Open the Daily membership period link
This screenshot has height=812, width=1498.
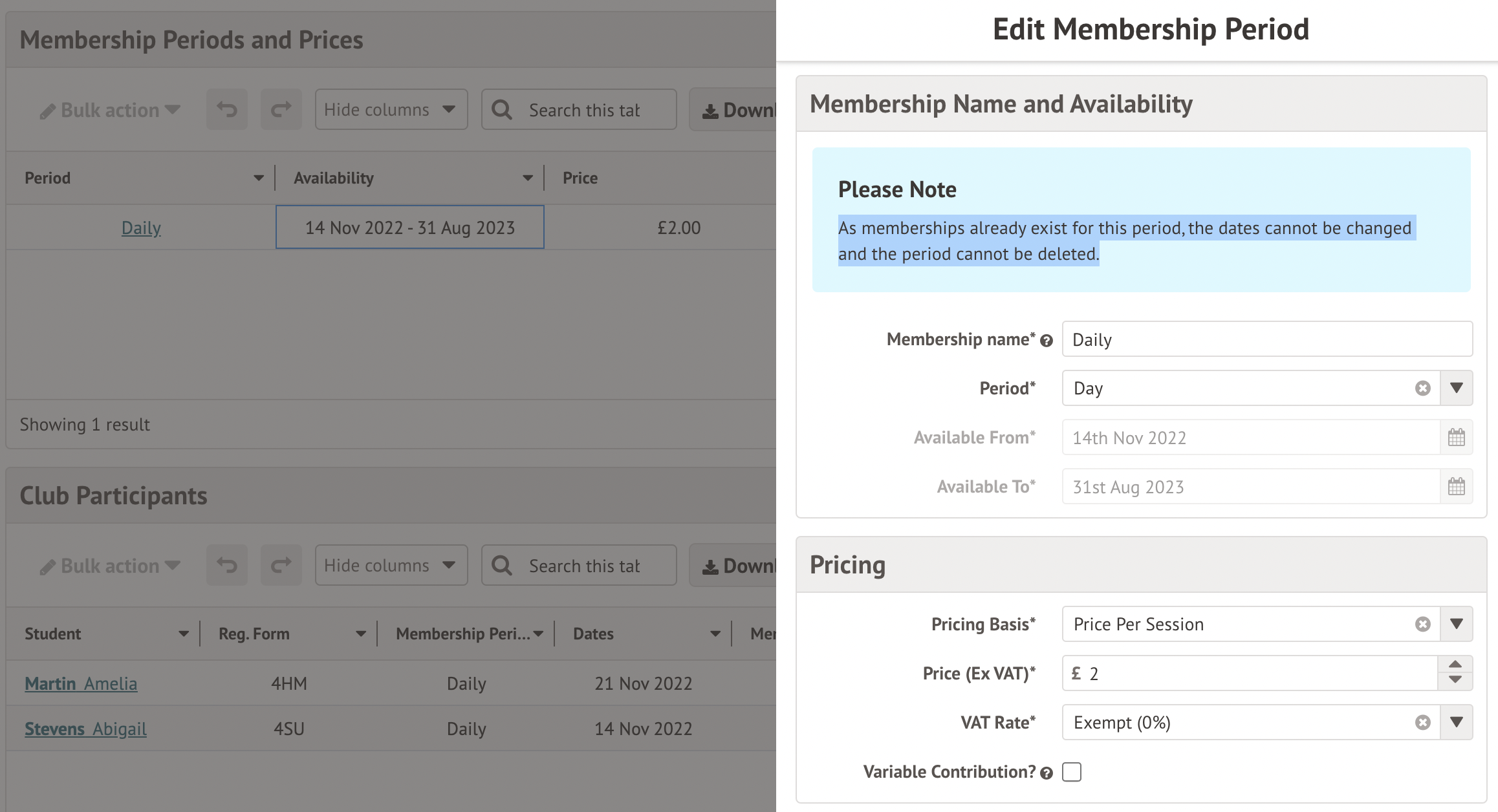coord(141,228)
